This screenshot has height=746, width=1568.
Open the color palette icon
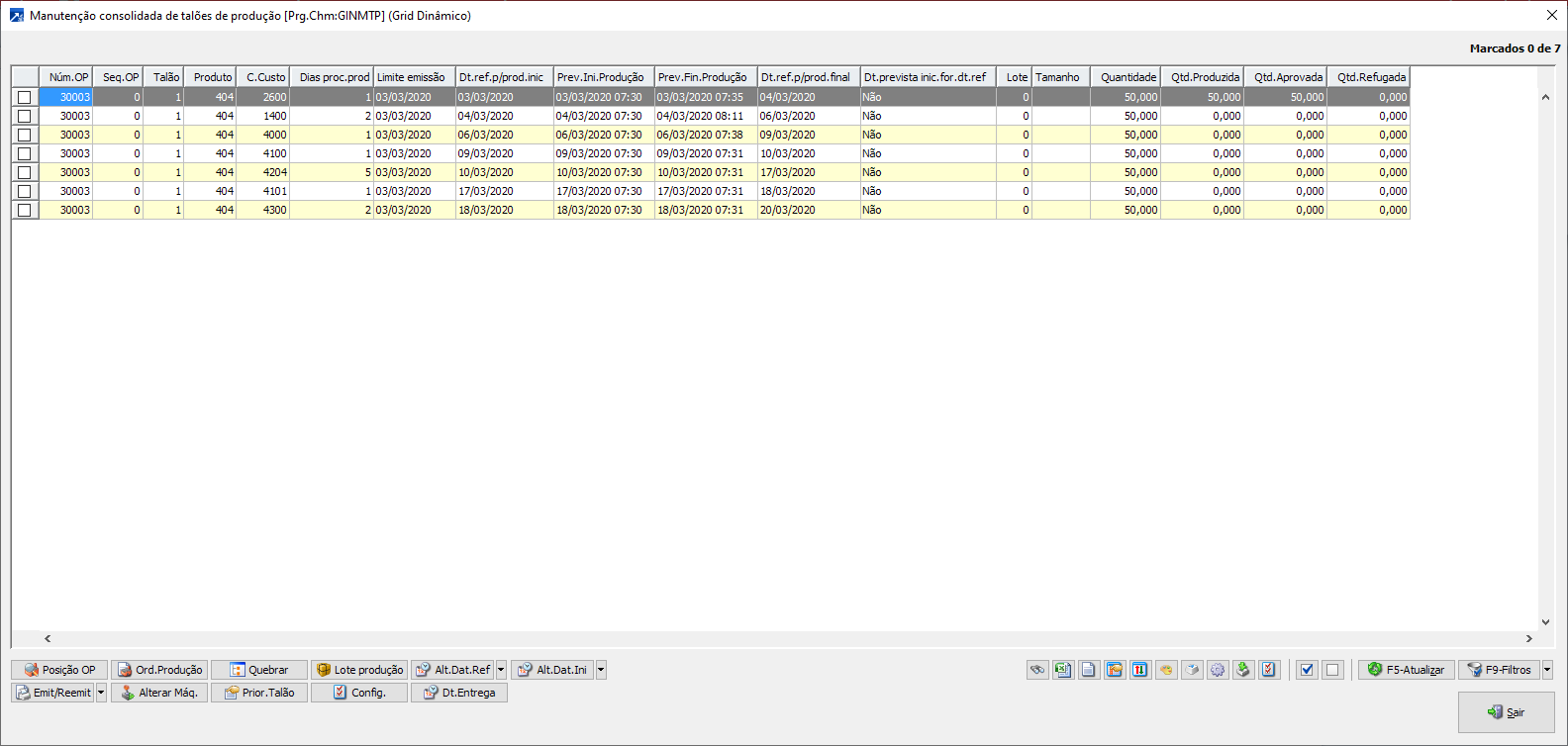[x=1166, y=670]
